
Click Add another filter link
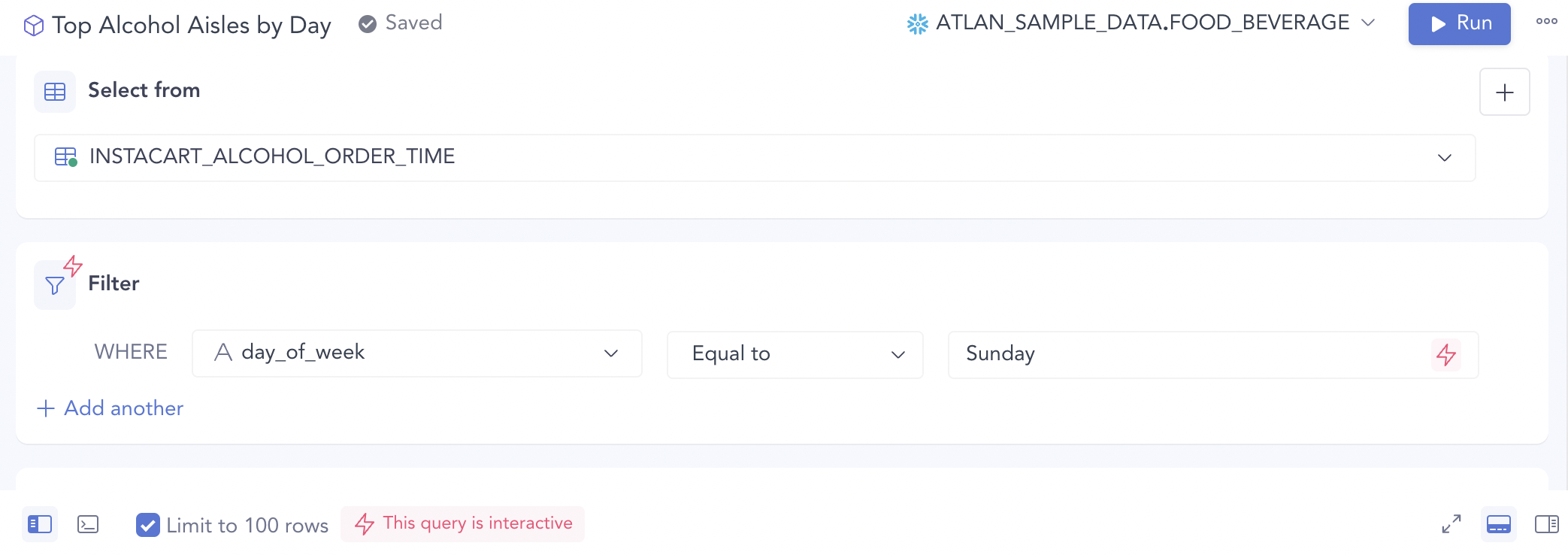[x=110, y=408]
